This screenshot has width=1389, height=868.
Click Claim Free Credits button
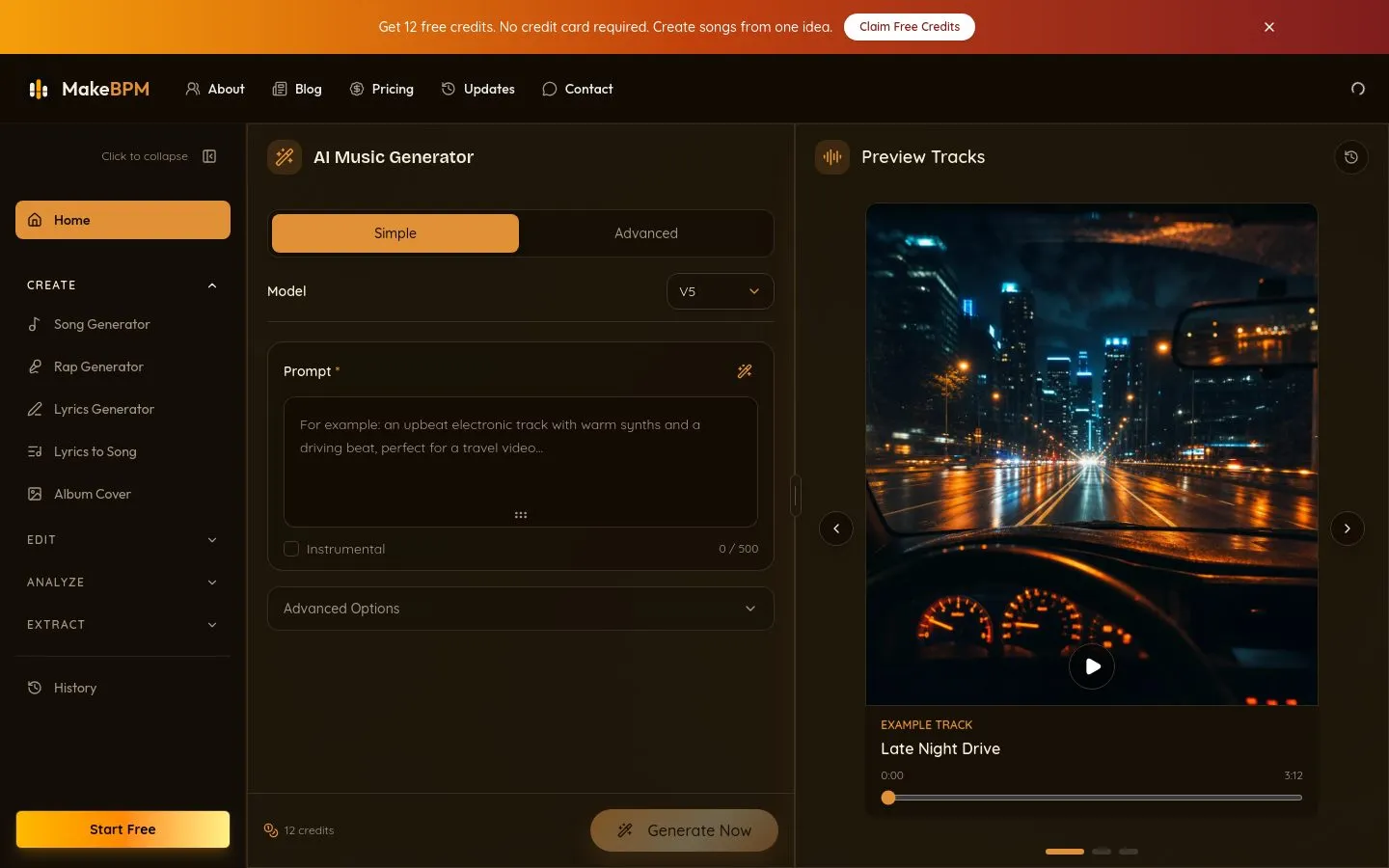click(x=910, y=27)
